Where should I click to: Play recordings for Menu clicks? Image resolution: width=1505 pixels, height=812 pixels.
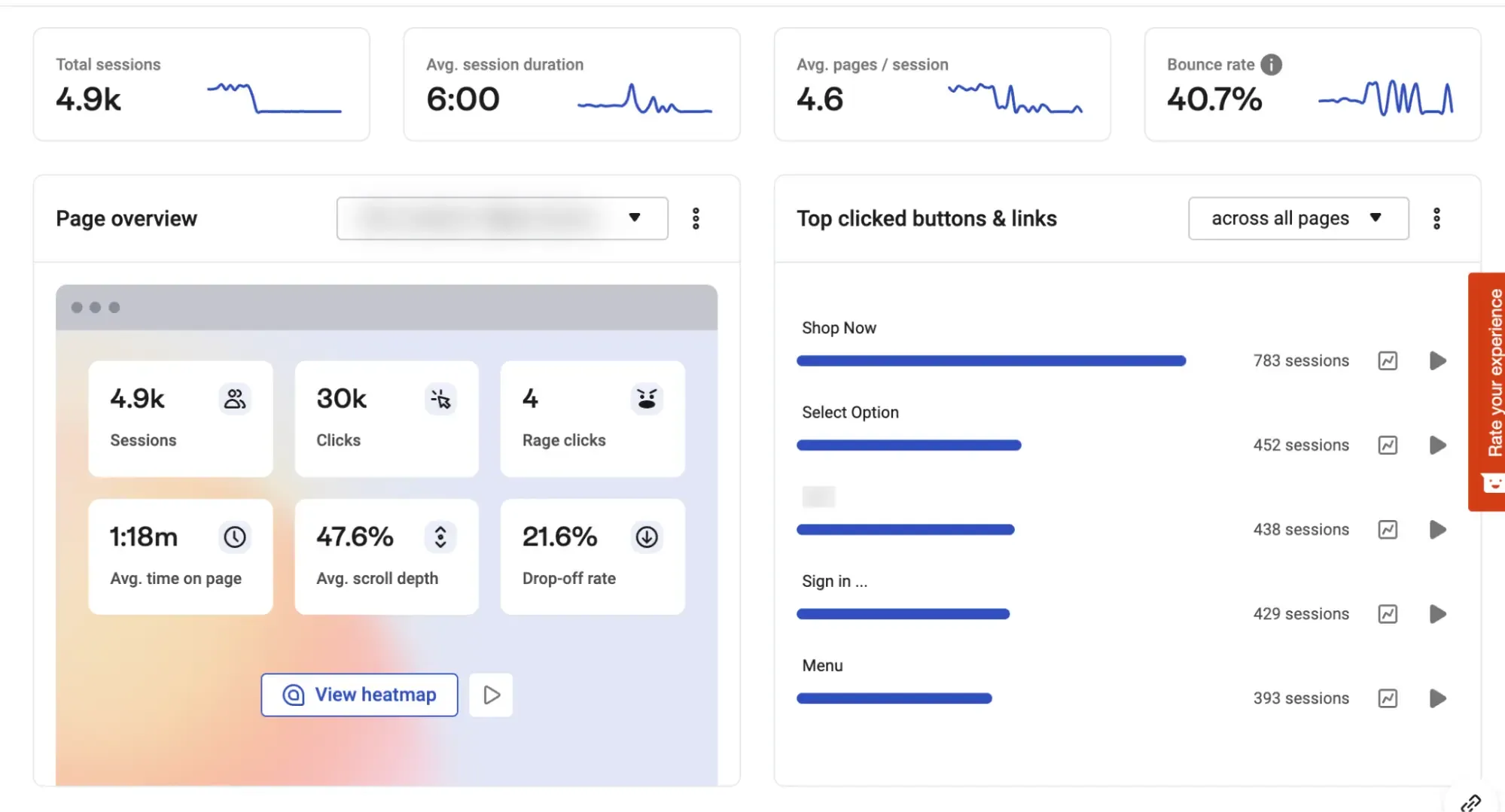1437,698
